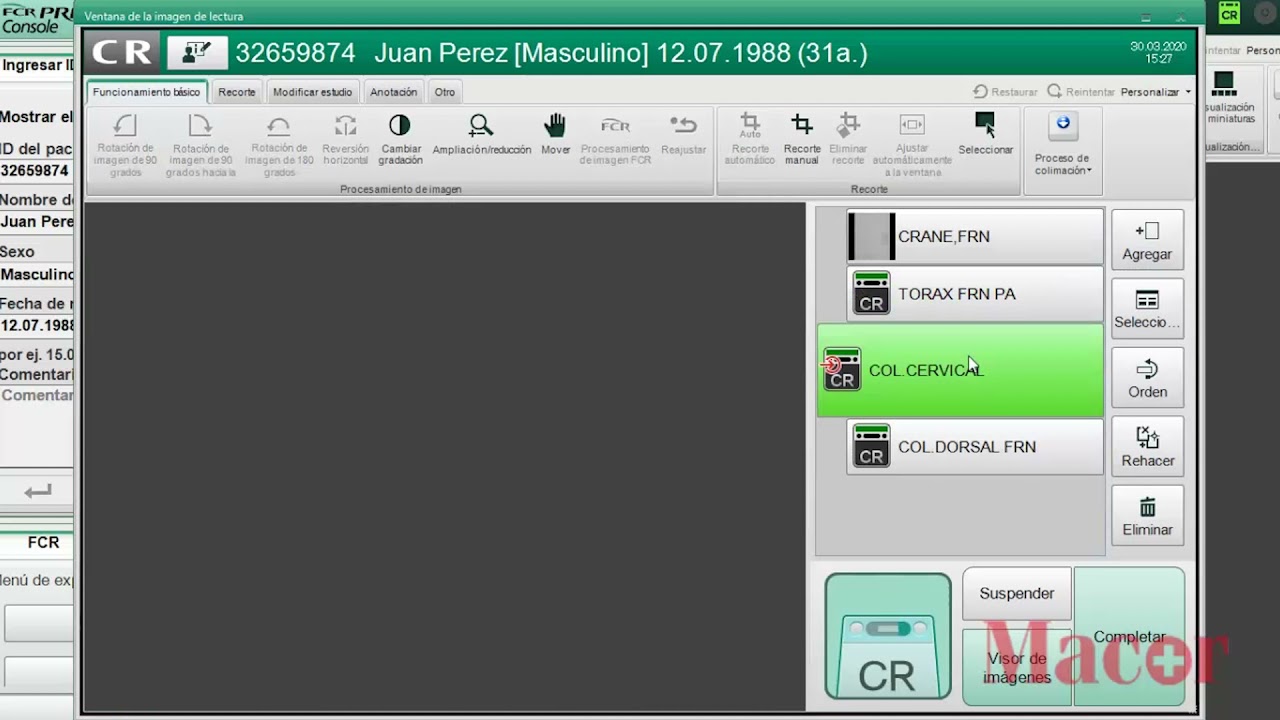Open the Visor de imágenes
This screenshot has width=1280, height=720.
point(1017,667)
